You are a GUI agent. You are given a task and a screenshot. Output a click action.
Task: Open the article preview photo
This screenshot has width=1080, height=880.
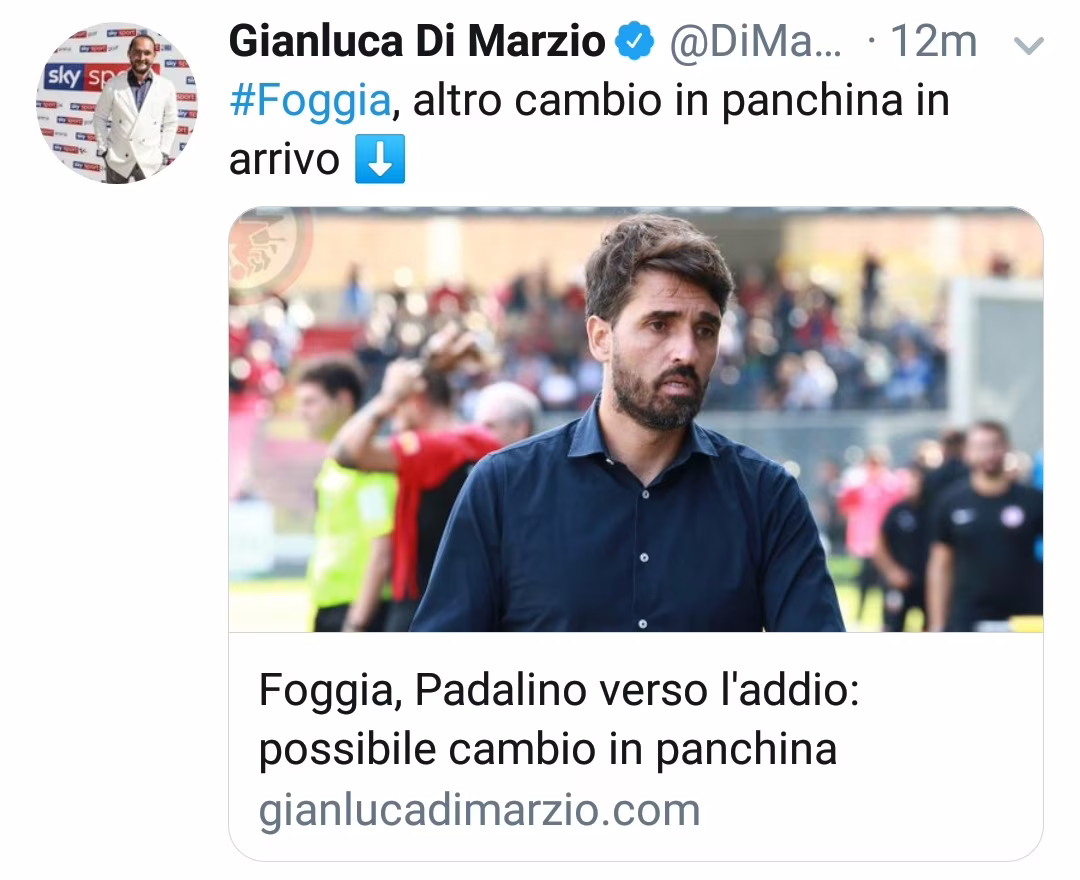tap(636, 419)
